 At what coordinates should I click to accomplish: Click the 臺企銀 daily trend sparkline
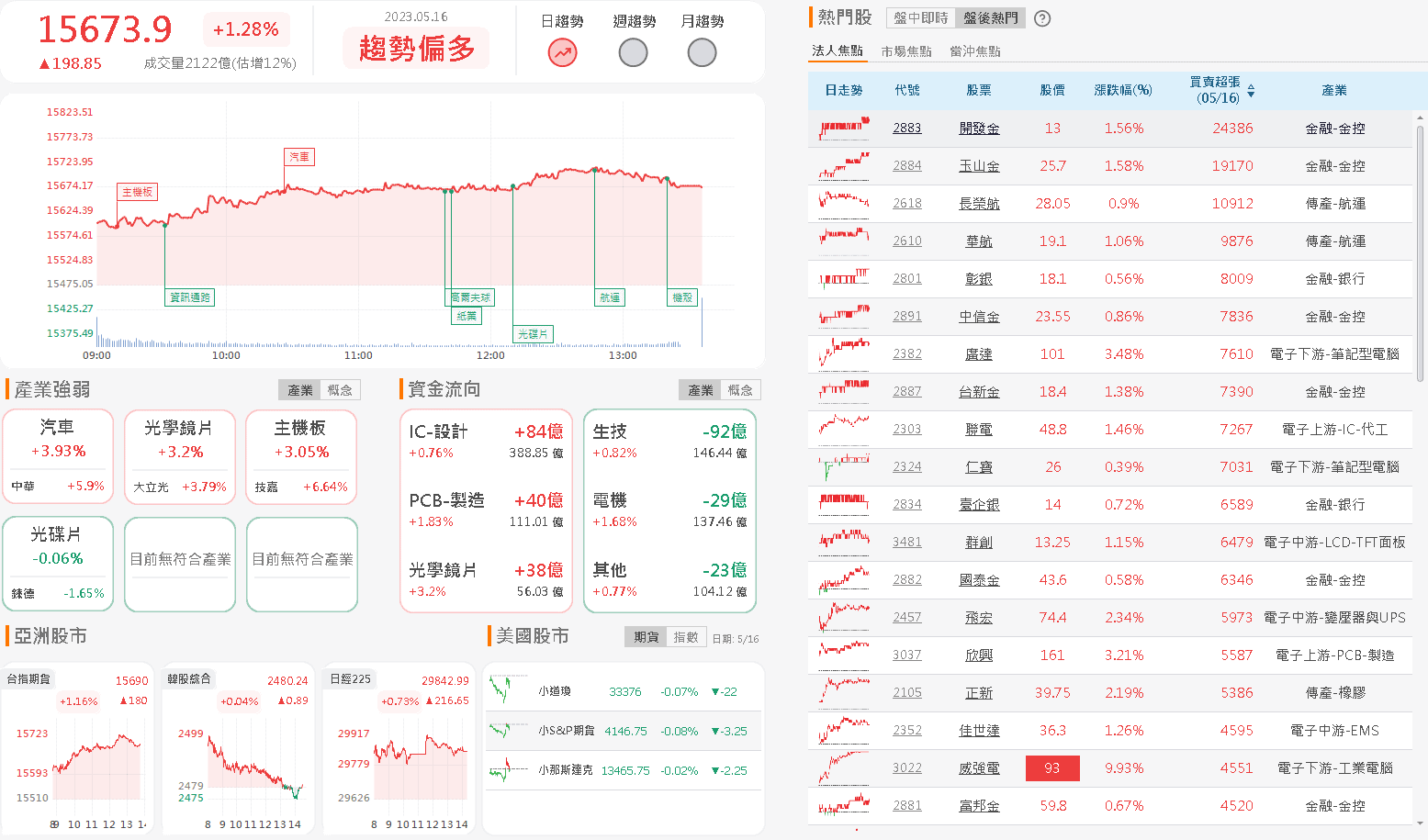(x=844, y=504)
